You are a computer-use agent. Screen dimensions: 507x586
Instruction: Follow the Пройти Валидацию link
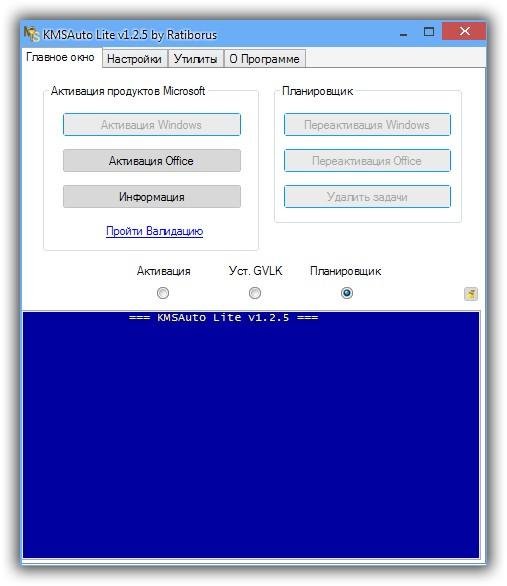click(x=155, y=231)
